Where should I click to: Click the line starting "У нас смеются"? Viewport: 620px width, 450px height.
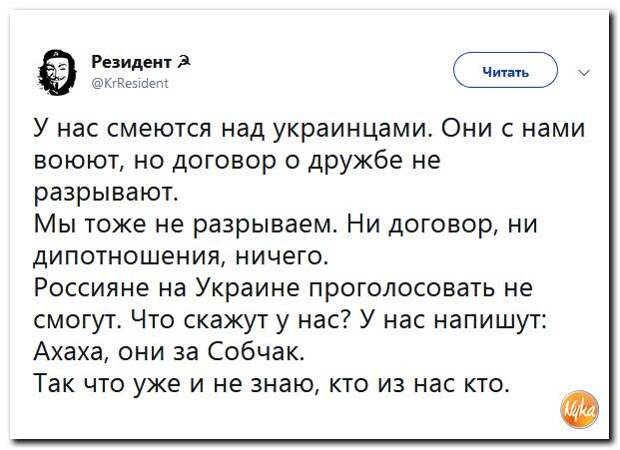pos(309,130)
